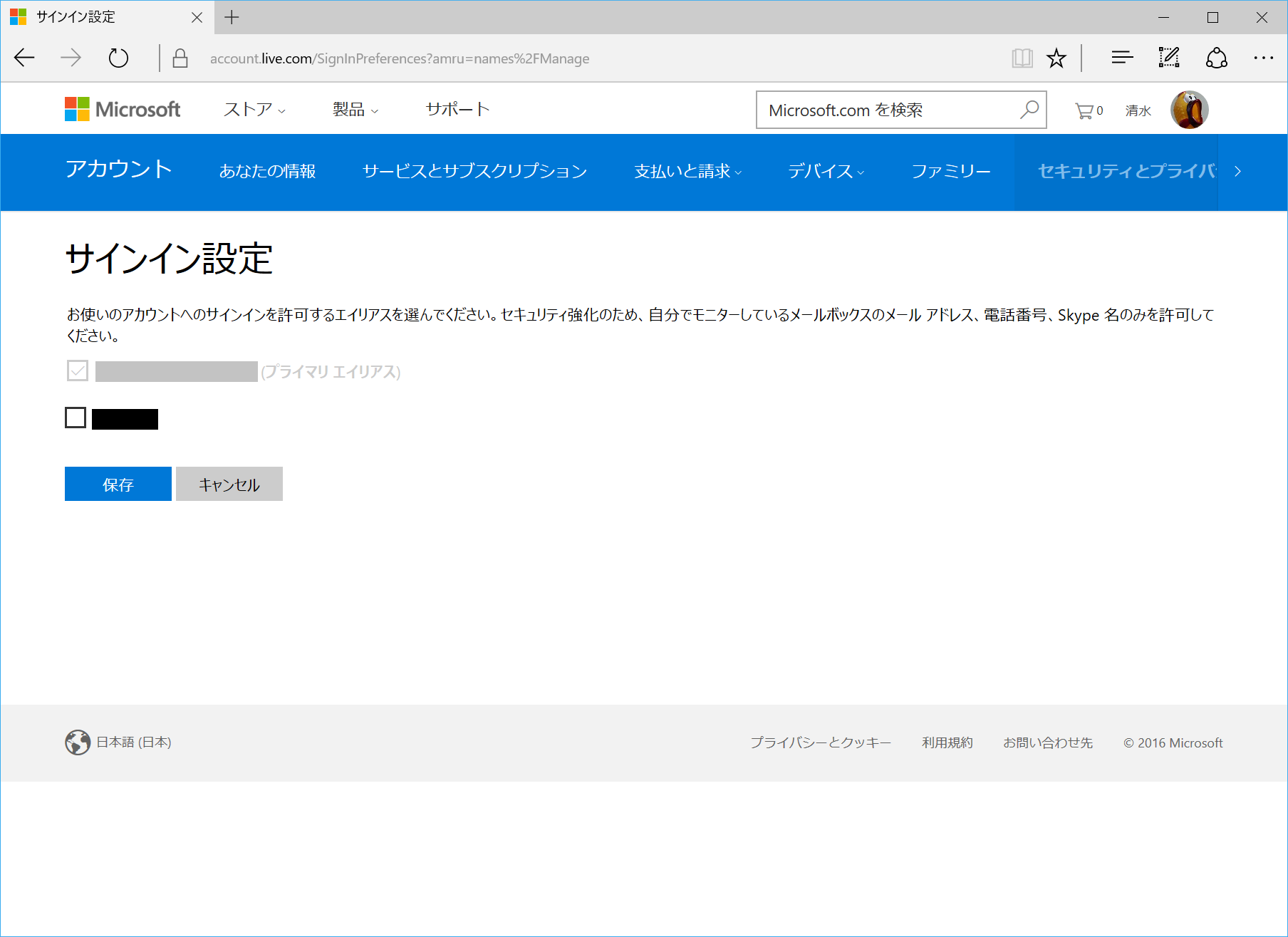This screenshot has width=1288, height=937.
Task: Uncheck the primary alias checkbox
Action: click(x=76, y=371)
